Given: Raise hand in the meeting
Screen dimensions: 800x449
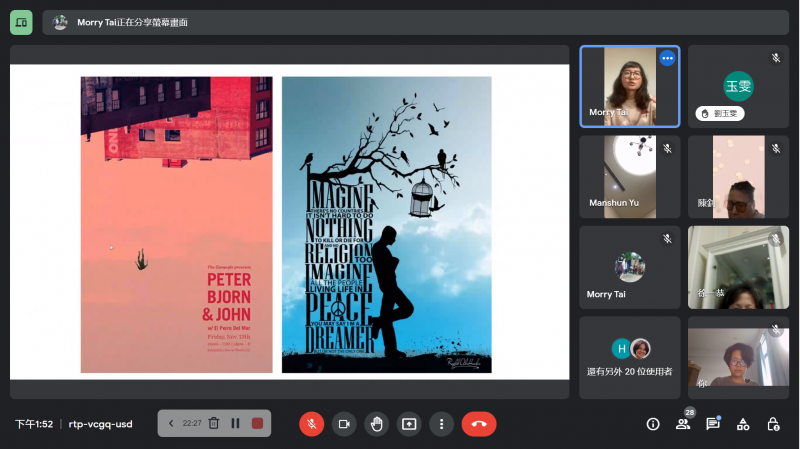Looking at the screenshot, I should click(376, 424).
